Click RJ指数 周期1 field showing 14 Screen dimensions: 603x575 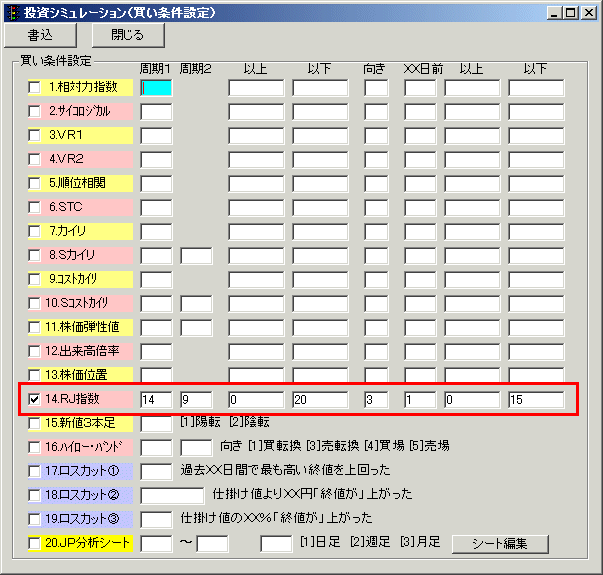(x=156, y=400)
